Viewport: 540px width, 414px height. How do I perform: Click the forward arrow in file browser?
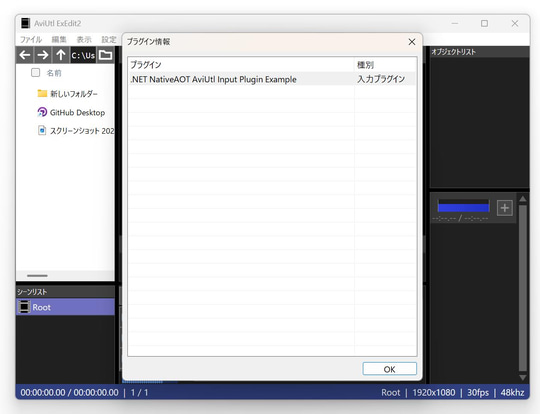click(x=43, y=55)
